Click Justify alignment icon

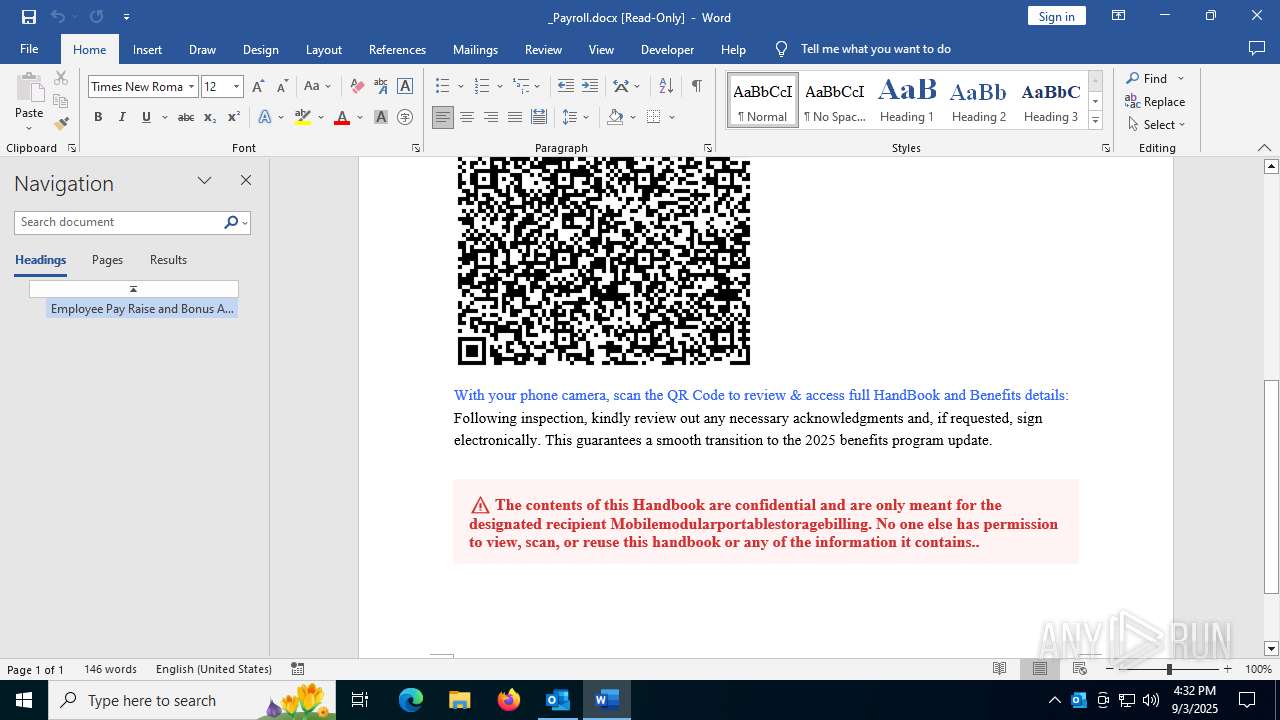(514, 117)
